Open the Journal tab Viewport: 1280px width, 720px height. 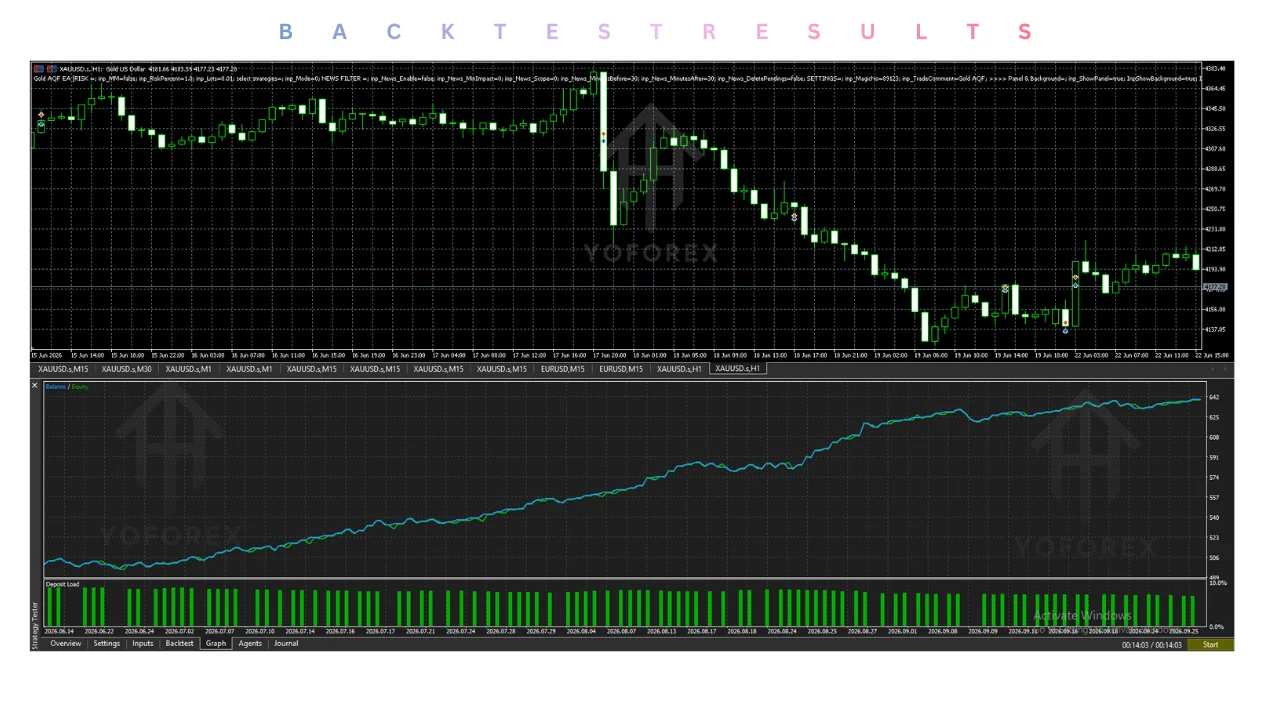coord(286,644)
